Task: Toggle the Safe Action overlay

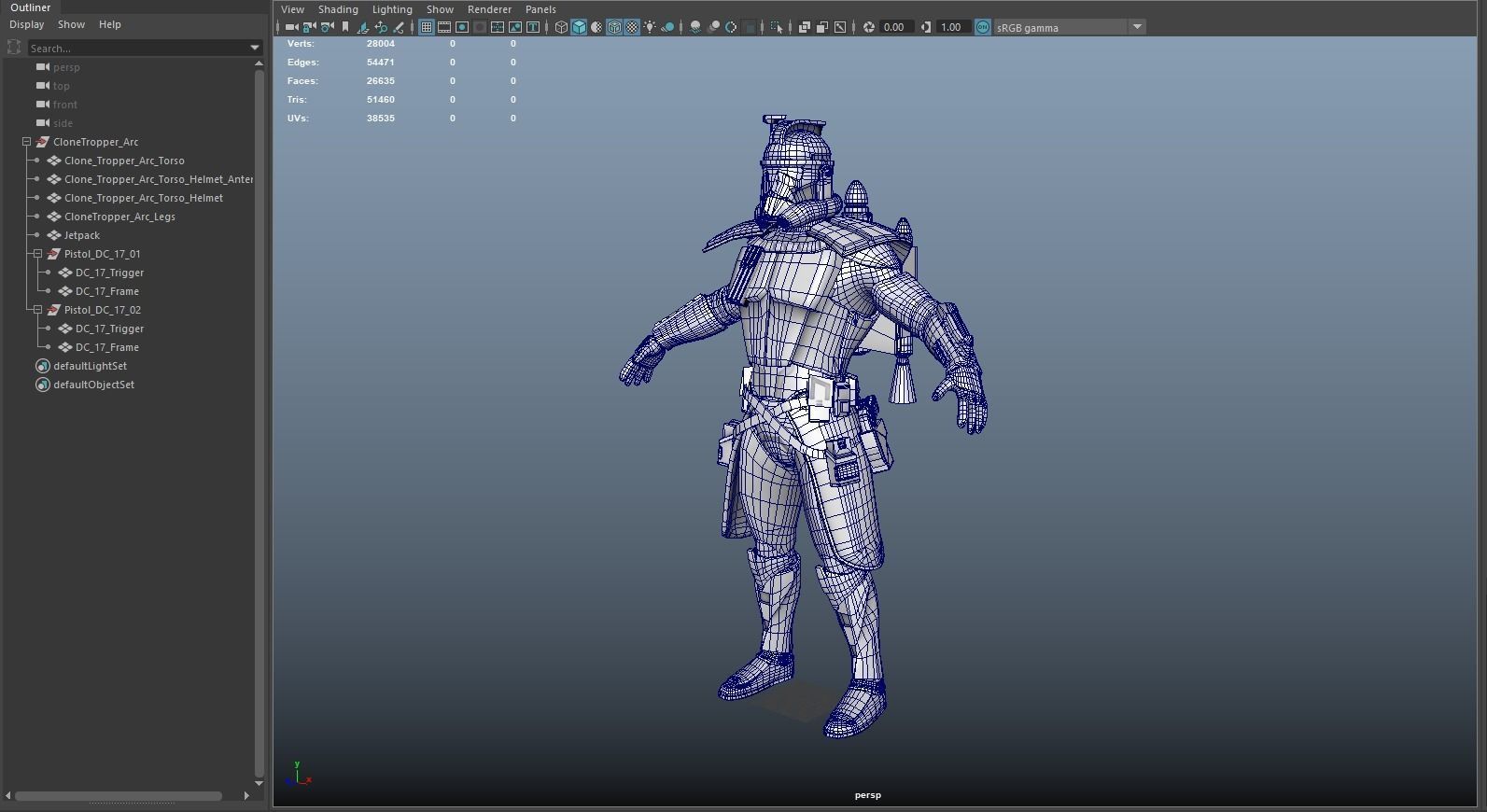Action: click(x=515, y=27)
